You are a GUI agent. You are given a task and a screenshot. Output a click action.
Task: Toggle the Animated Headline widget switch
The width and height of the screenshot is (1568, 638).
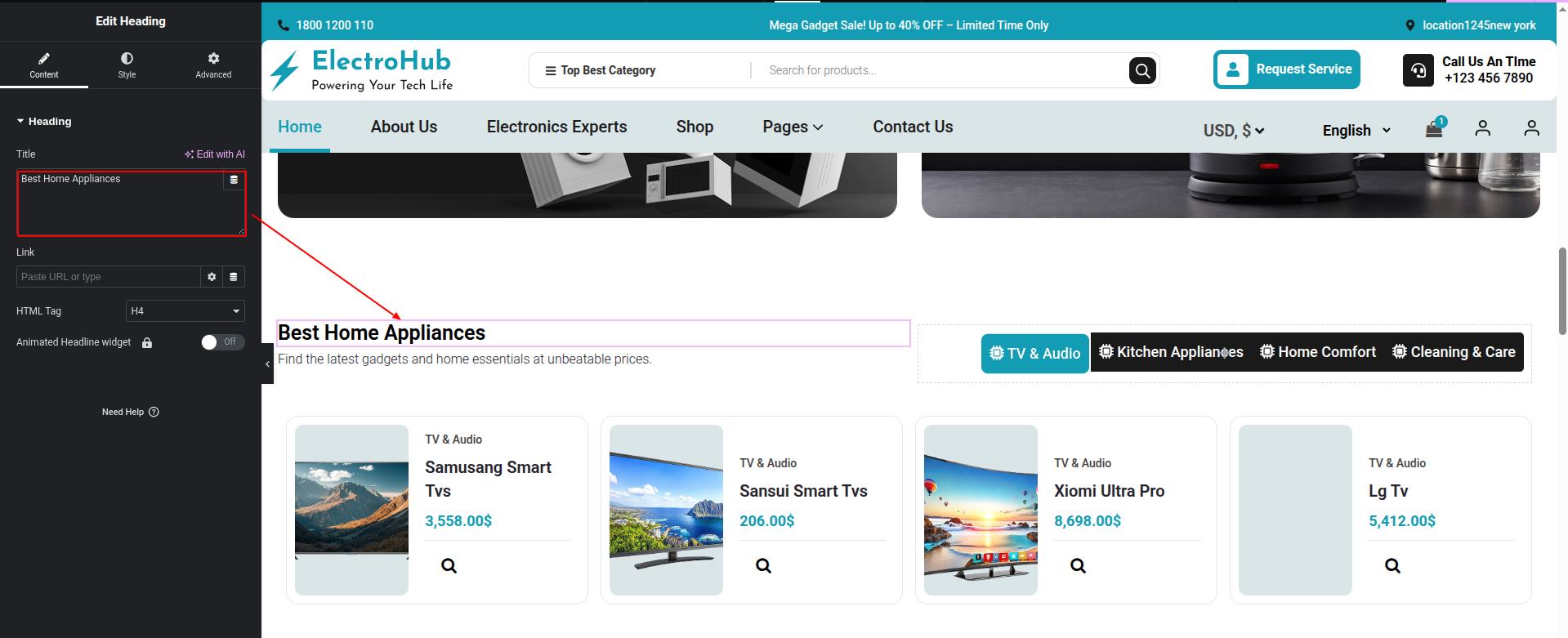(222, 342)
